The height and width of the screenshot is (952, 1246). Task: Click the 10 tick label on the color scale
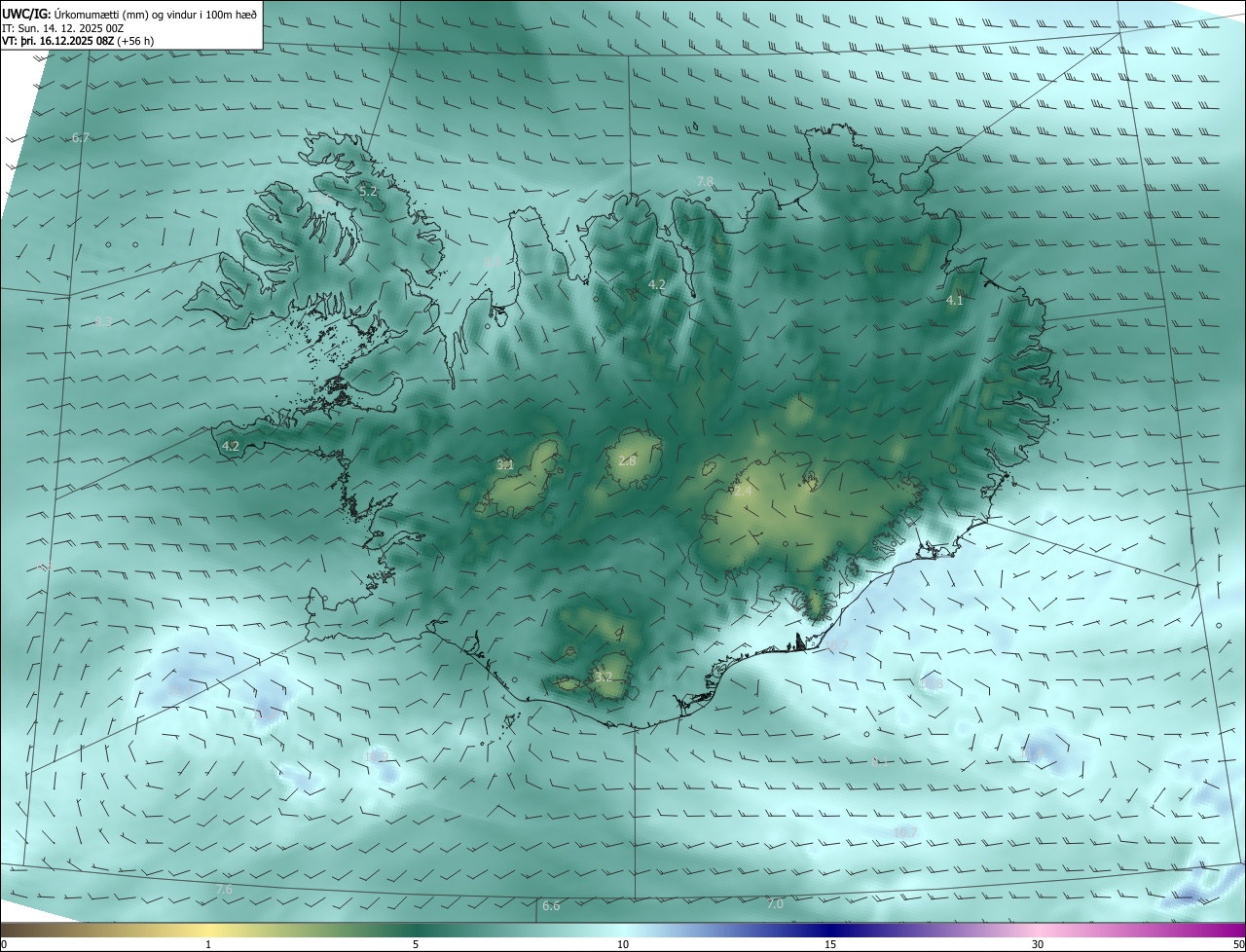(x=623, y=945)
